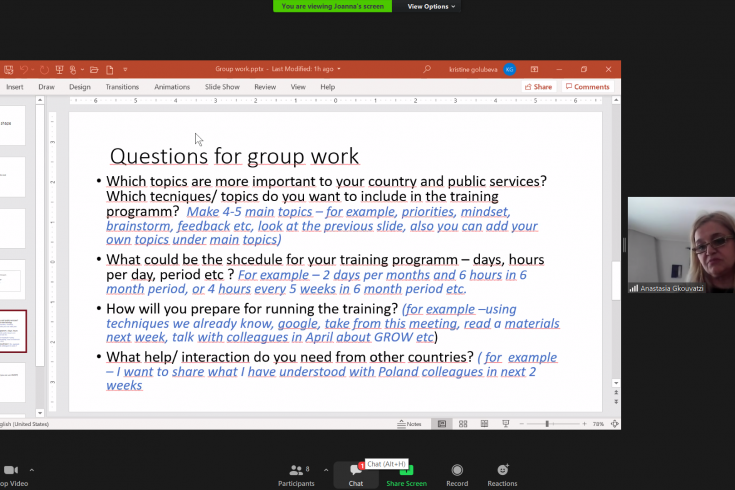Toggle Zoom video camera on or off
Image resolution: width=735 pixels, height=490 pixels.
click(11, 471)
